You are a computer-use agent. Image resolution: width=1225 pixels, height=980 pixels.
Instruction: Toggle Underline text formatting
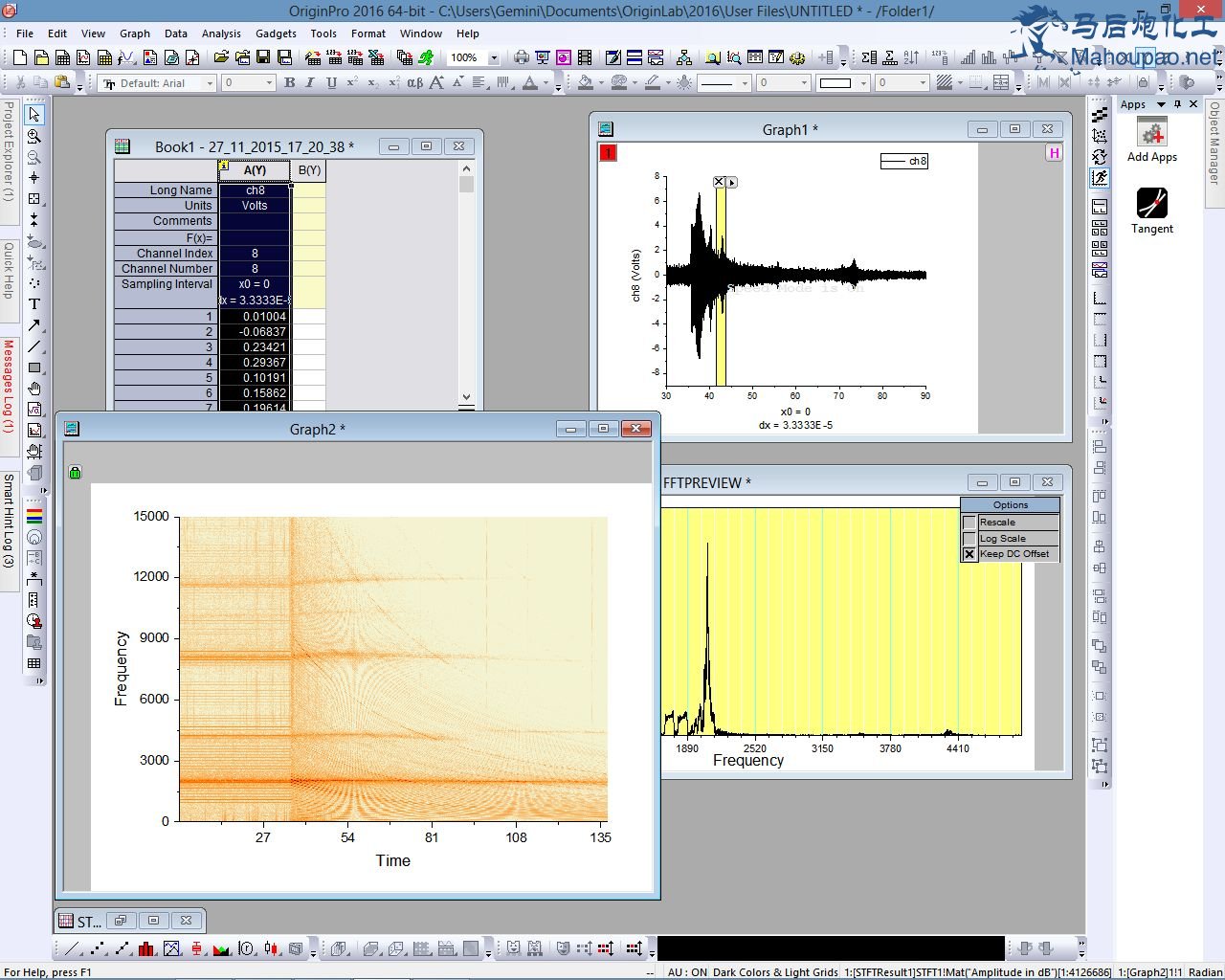[x=331, y=83]
